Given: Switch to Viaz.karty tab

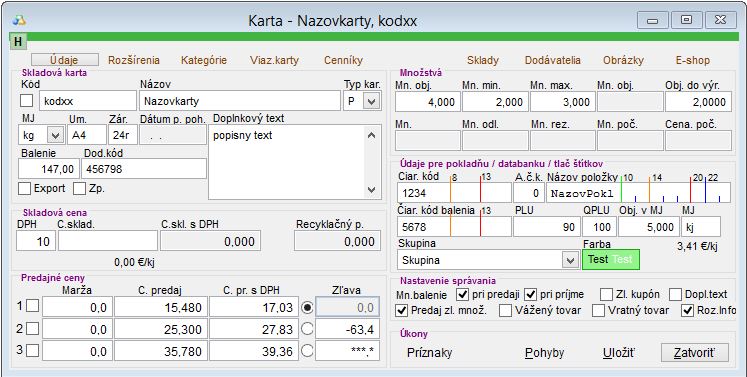Looking at the screenshot, I should 274,60.
